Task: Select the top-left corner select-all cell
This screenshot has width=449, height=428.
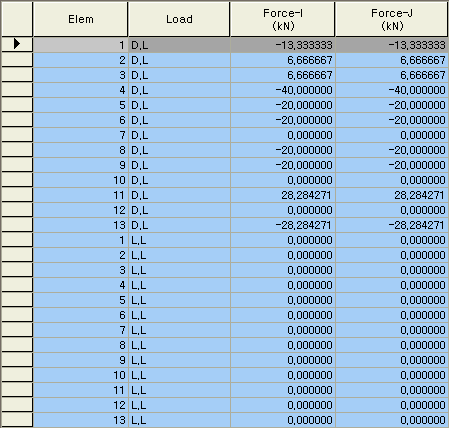Action: coord(17,19)
